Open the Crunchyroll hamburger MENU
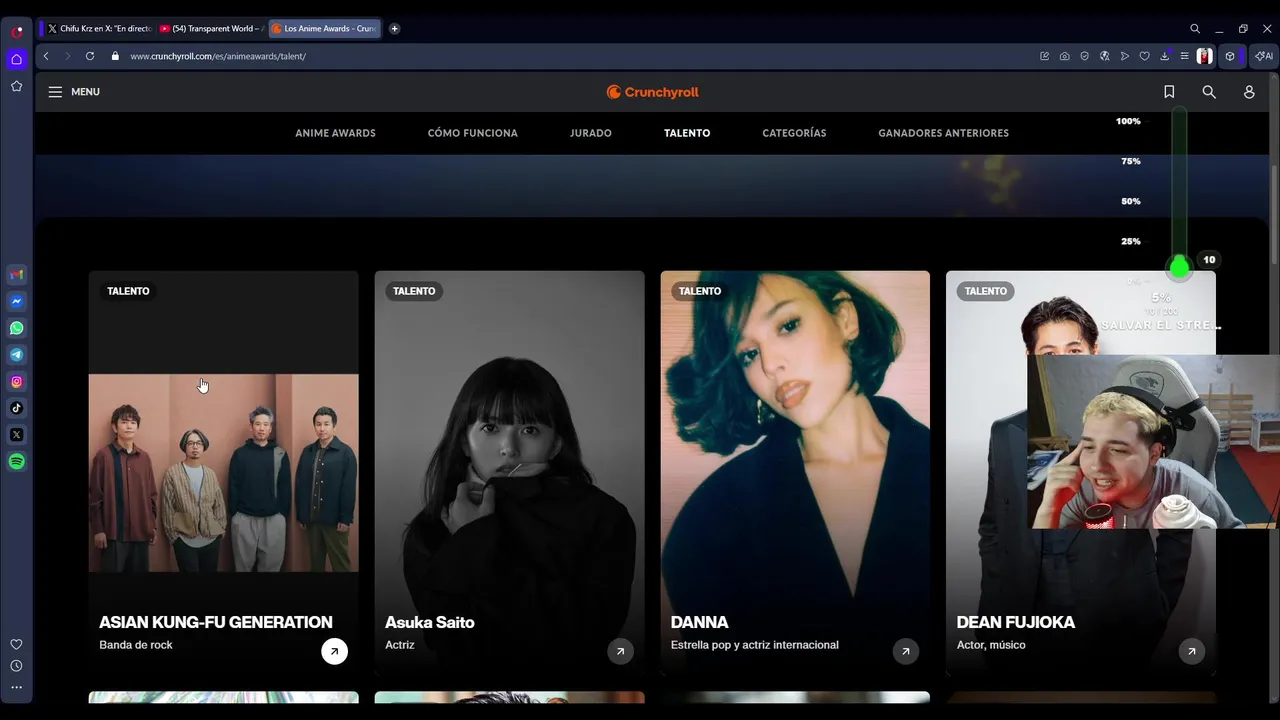The image size is (1280, 720). tap(74, 92)
